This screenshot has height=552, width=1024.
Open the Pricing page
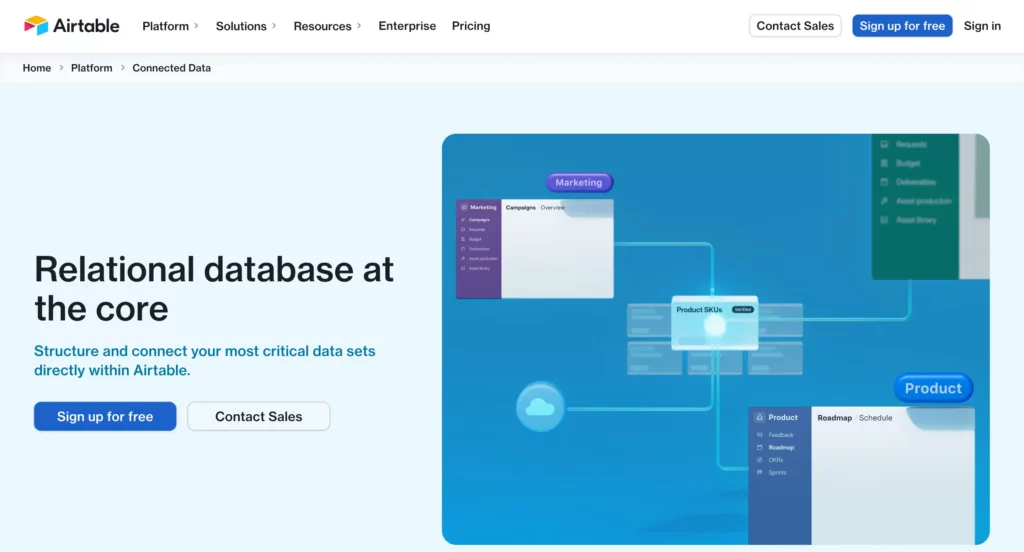(471, 26)
